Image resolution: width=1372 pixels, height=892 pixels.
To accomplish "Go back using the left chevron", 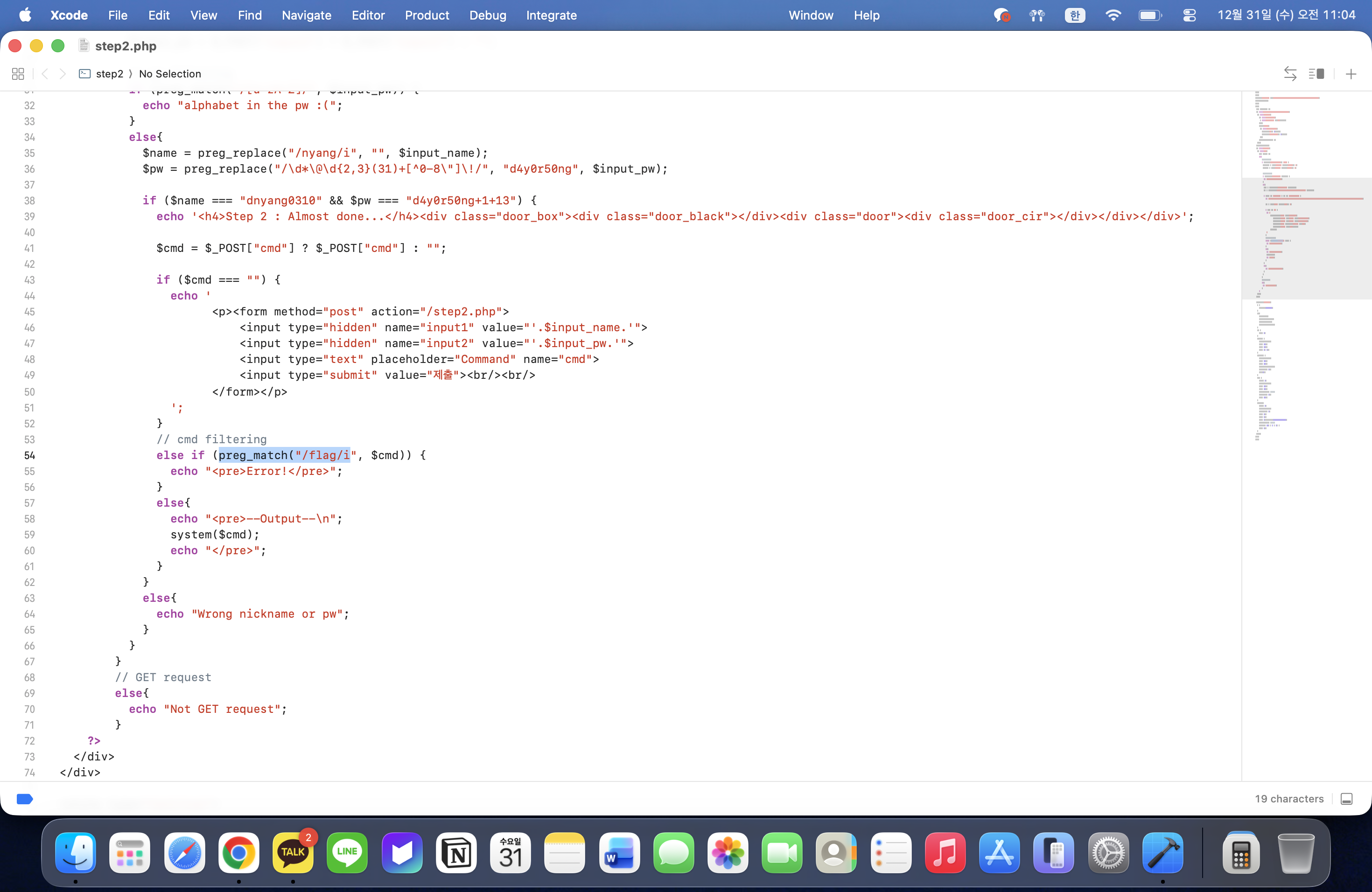I will point(45,74).
